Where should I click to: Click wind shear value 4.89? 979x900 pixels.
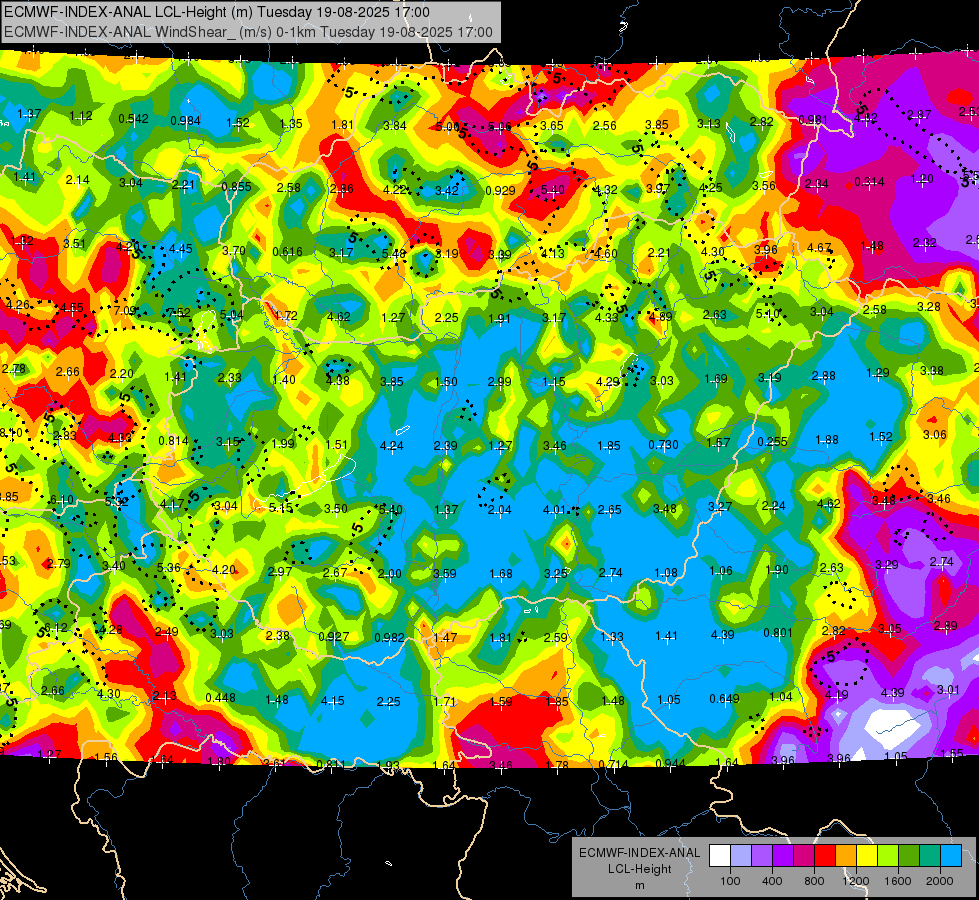click(x=661, y=316)
